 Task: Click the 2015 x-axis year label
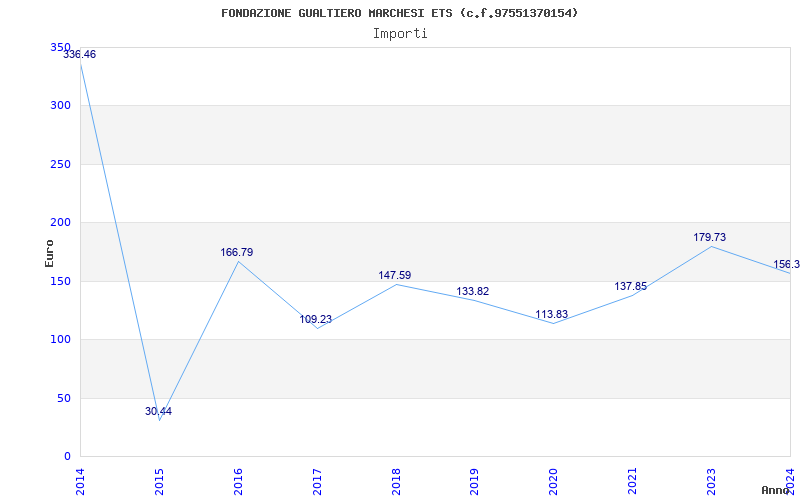click(x=159, y=482)
